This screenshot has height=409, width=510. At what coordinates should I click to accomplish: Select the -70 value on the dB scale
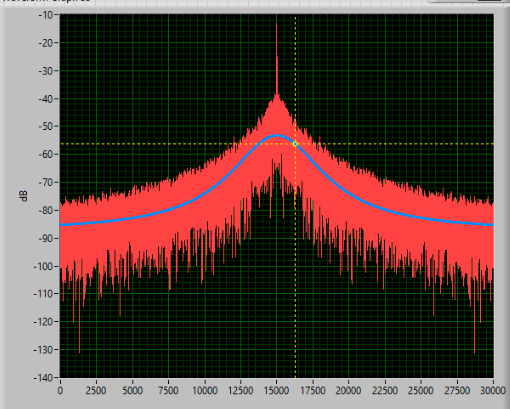(45, 183)
